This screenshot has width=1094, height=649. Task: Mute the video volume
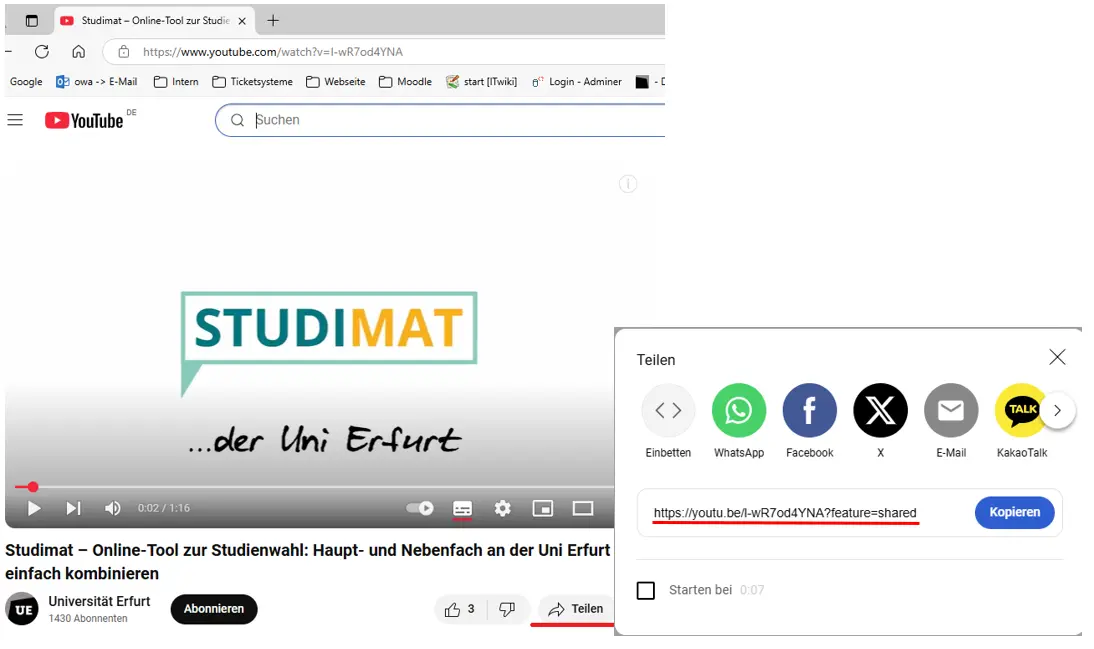[113, 508]
